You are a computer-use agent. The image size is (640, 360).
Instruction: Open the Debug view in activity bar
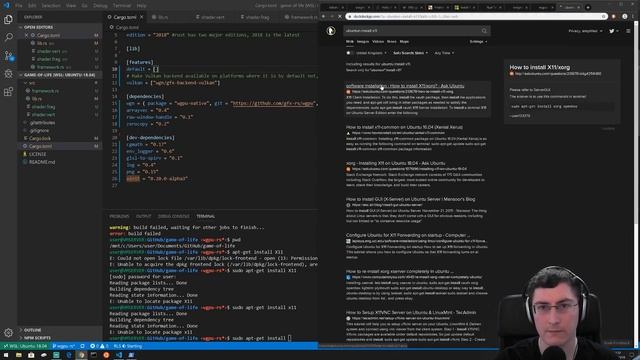pyautogui.click(x=8, y=74)
